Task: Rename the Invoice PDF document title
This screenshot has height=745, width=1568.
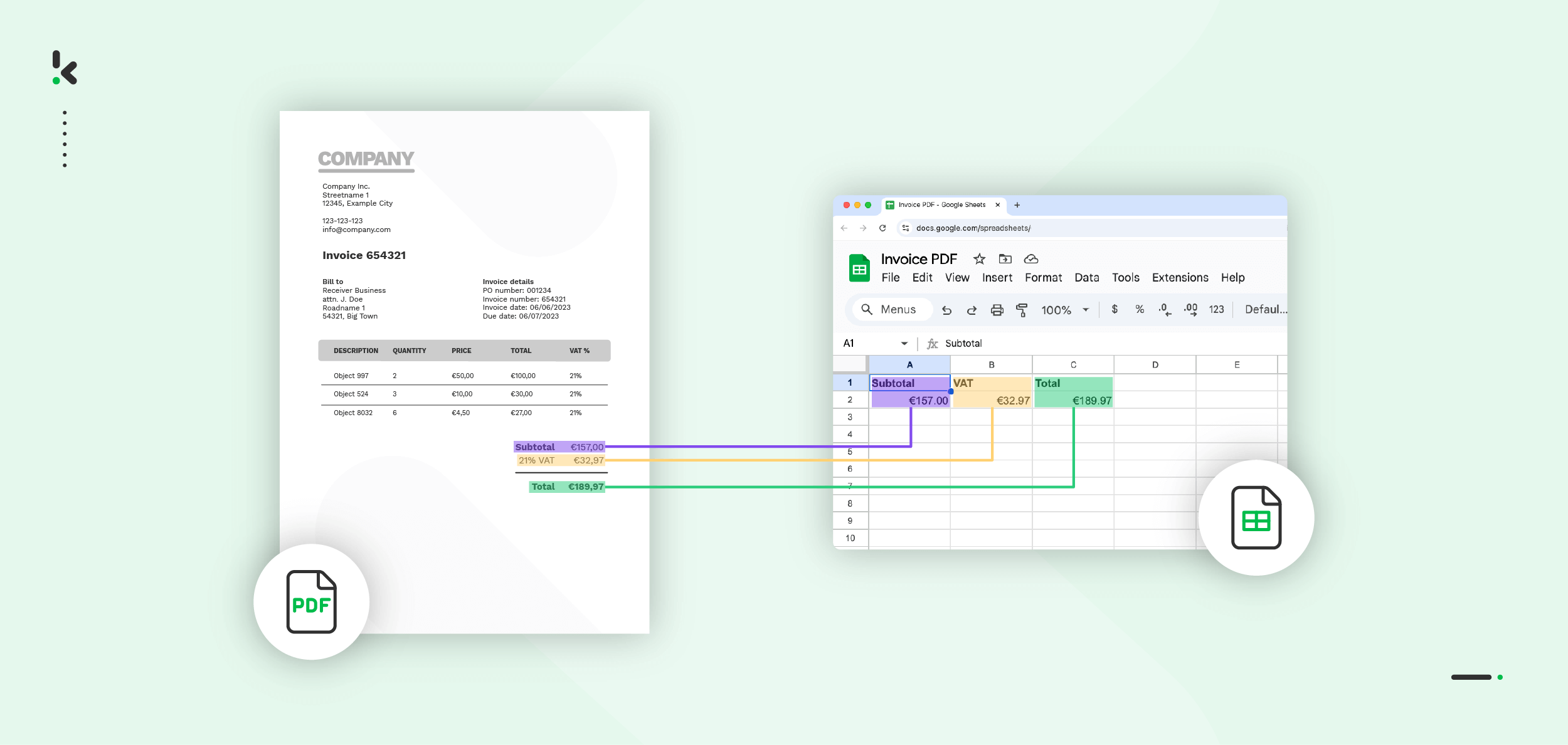Action: [919, 259]
